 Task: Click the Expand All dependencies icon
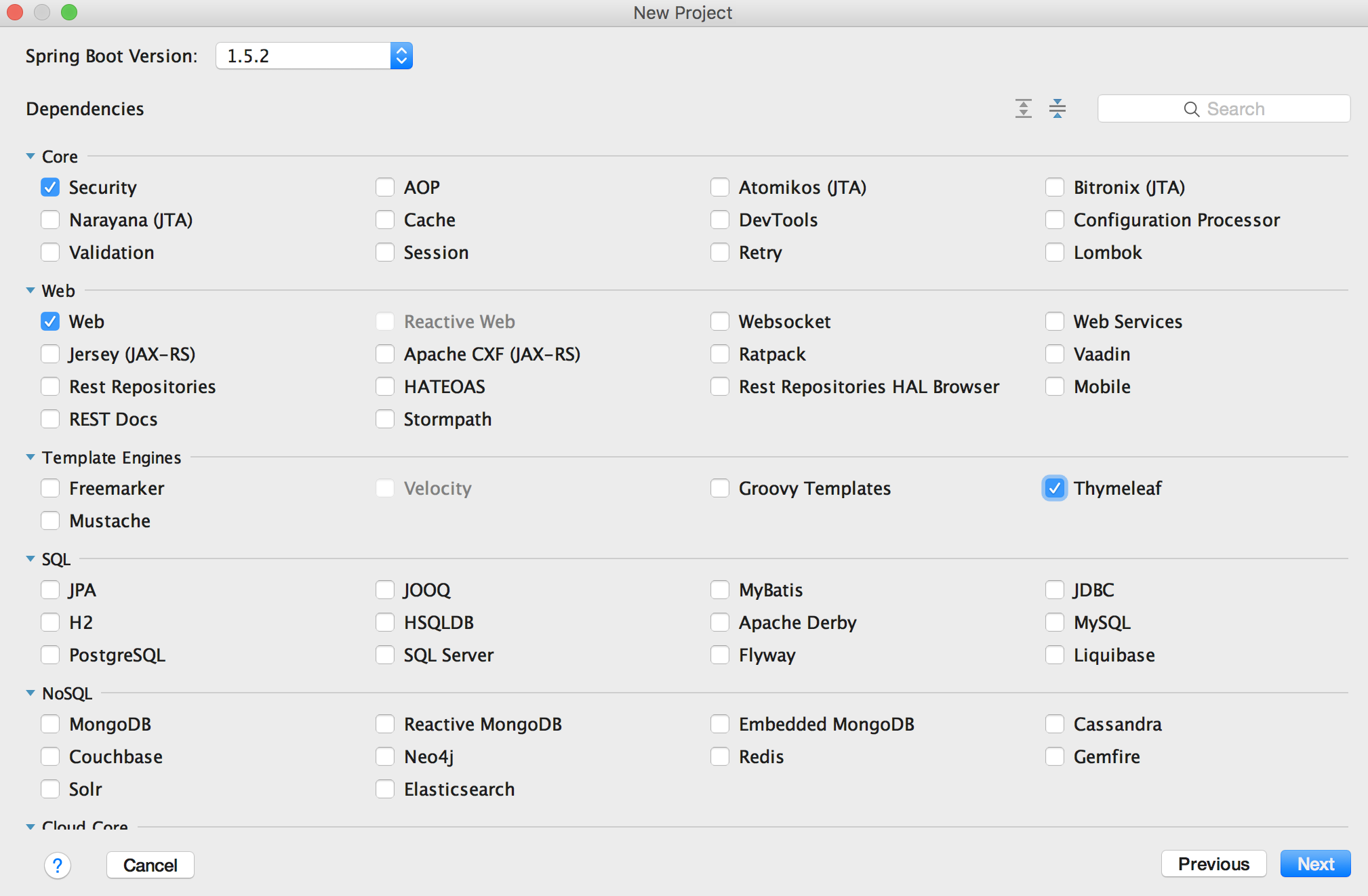click(x=1024, y=108)
